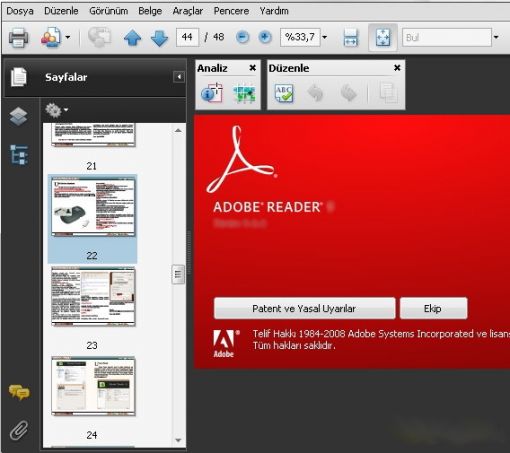
Task: Click the page number field showing 44
Action: pyautogui.click(x=187, y=37)
